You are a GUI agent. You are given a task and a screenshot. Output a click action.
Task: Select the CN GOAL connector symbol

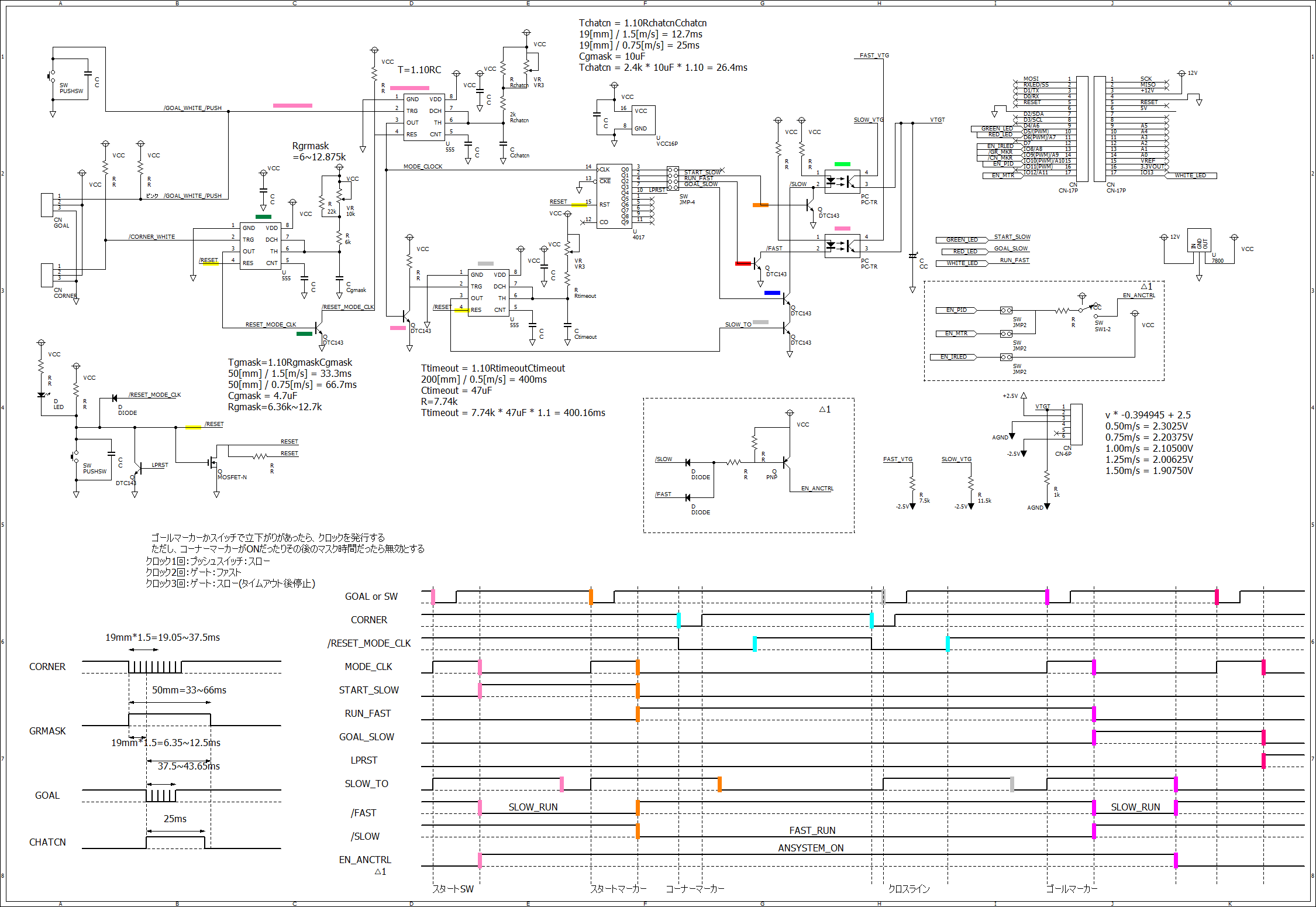click(x=47, y=204)
